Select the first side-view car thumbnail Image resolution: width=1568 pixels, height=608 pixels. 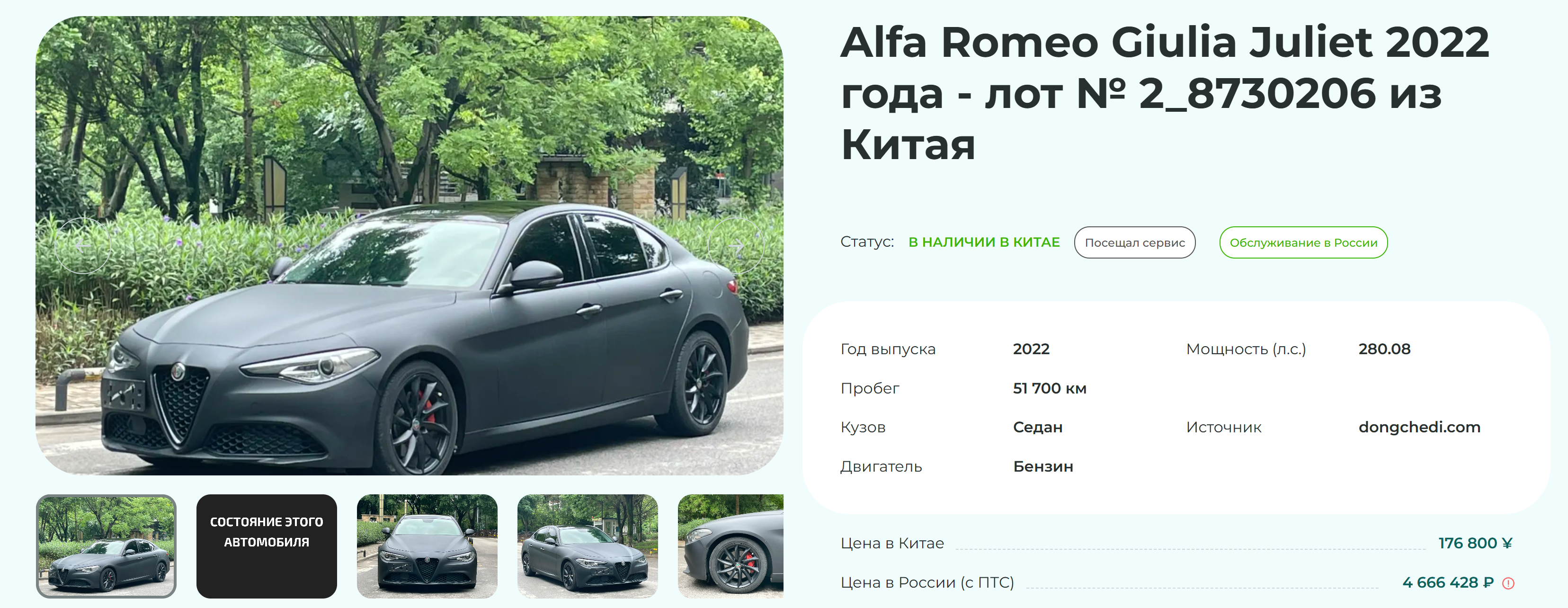click(106, 546)
